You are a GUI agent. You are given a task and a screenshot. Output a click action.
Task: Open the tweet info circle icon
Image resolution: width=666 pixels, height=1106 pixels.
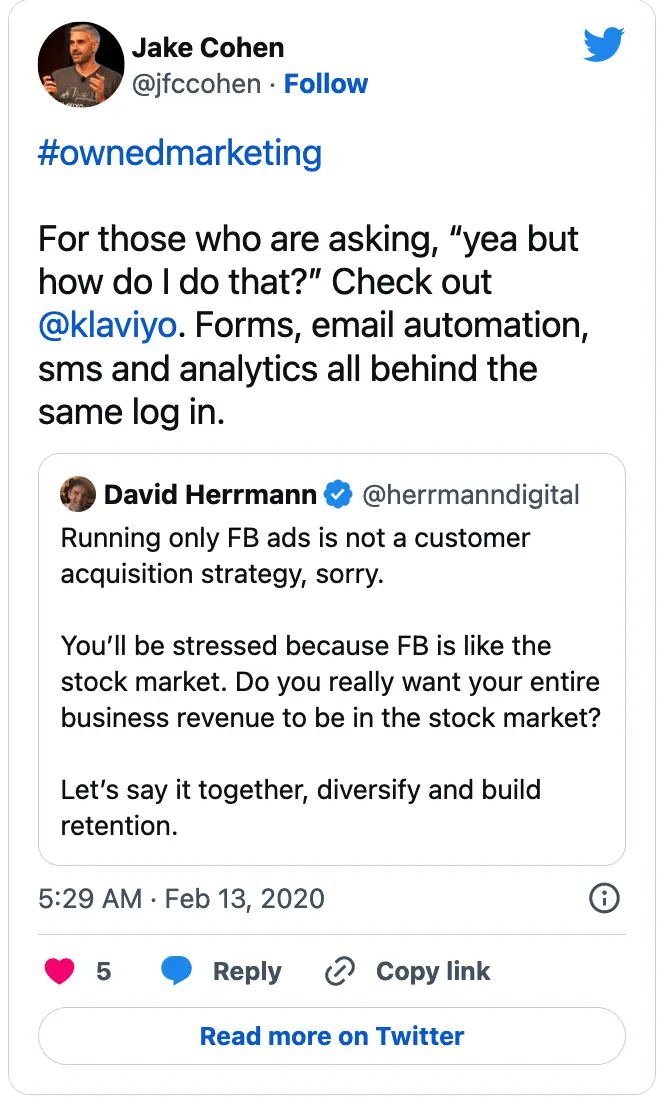(604, 898)
